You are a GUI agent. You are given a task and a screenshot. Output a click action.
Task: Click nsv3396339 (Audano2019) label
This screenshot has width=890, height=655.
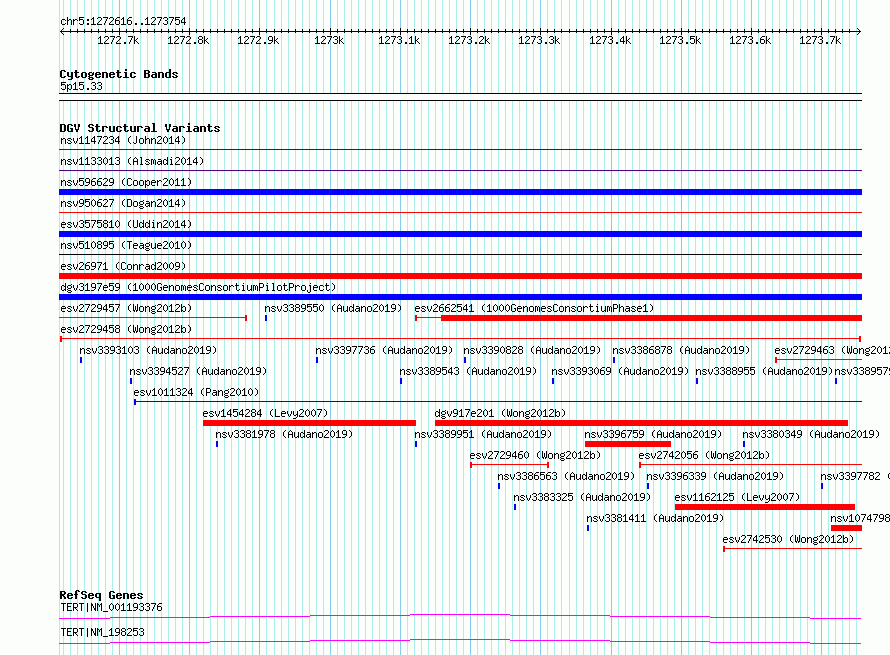click(x=715, y=476)
